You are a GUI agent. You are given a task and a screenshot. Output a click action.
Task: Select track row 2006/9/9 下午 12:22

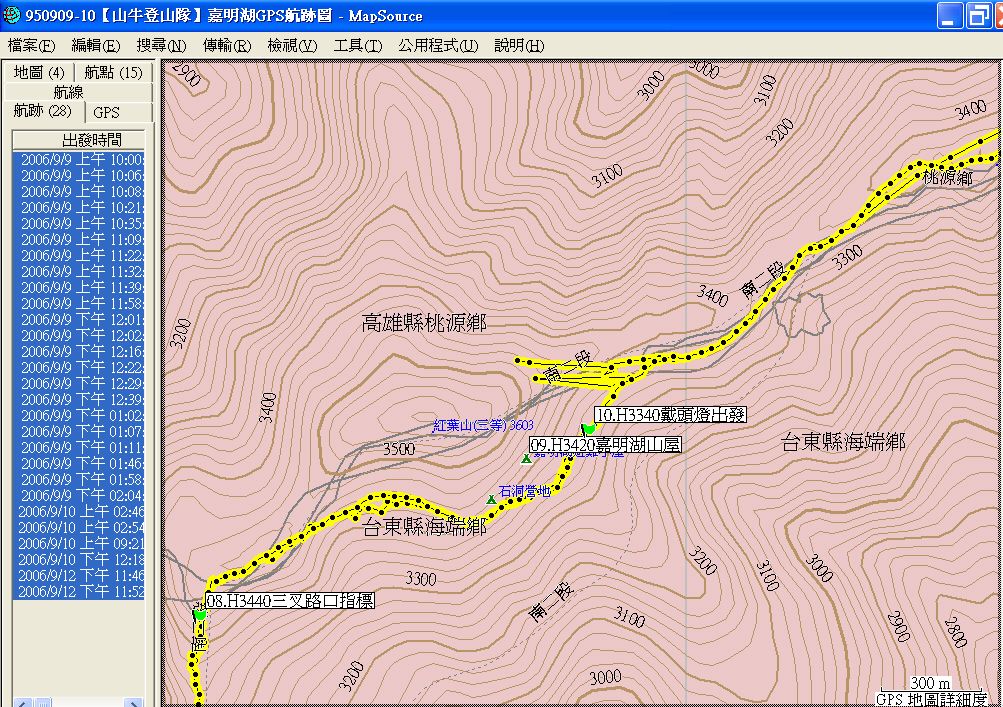click(x=79, y=367)
